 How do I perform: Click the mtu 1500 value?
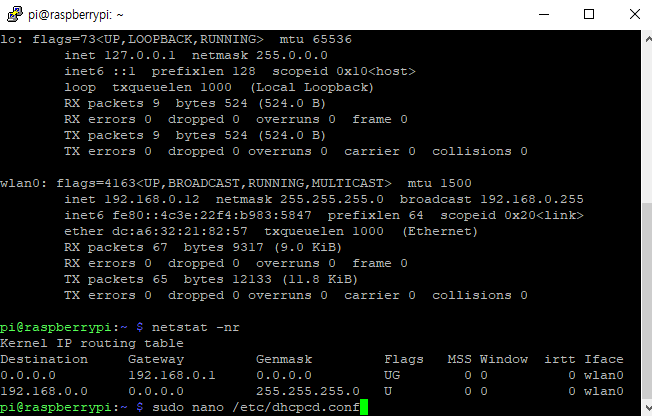(440, 183)
